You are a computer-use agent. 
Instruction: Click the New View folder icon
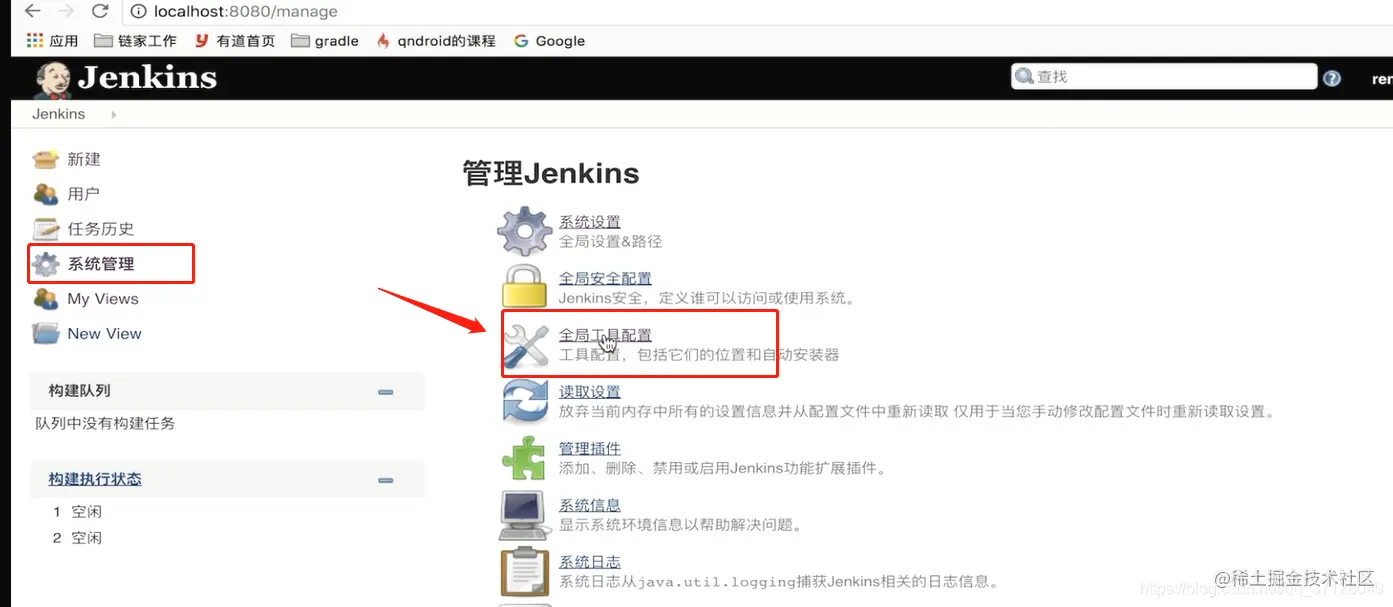coord(46,334)
